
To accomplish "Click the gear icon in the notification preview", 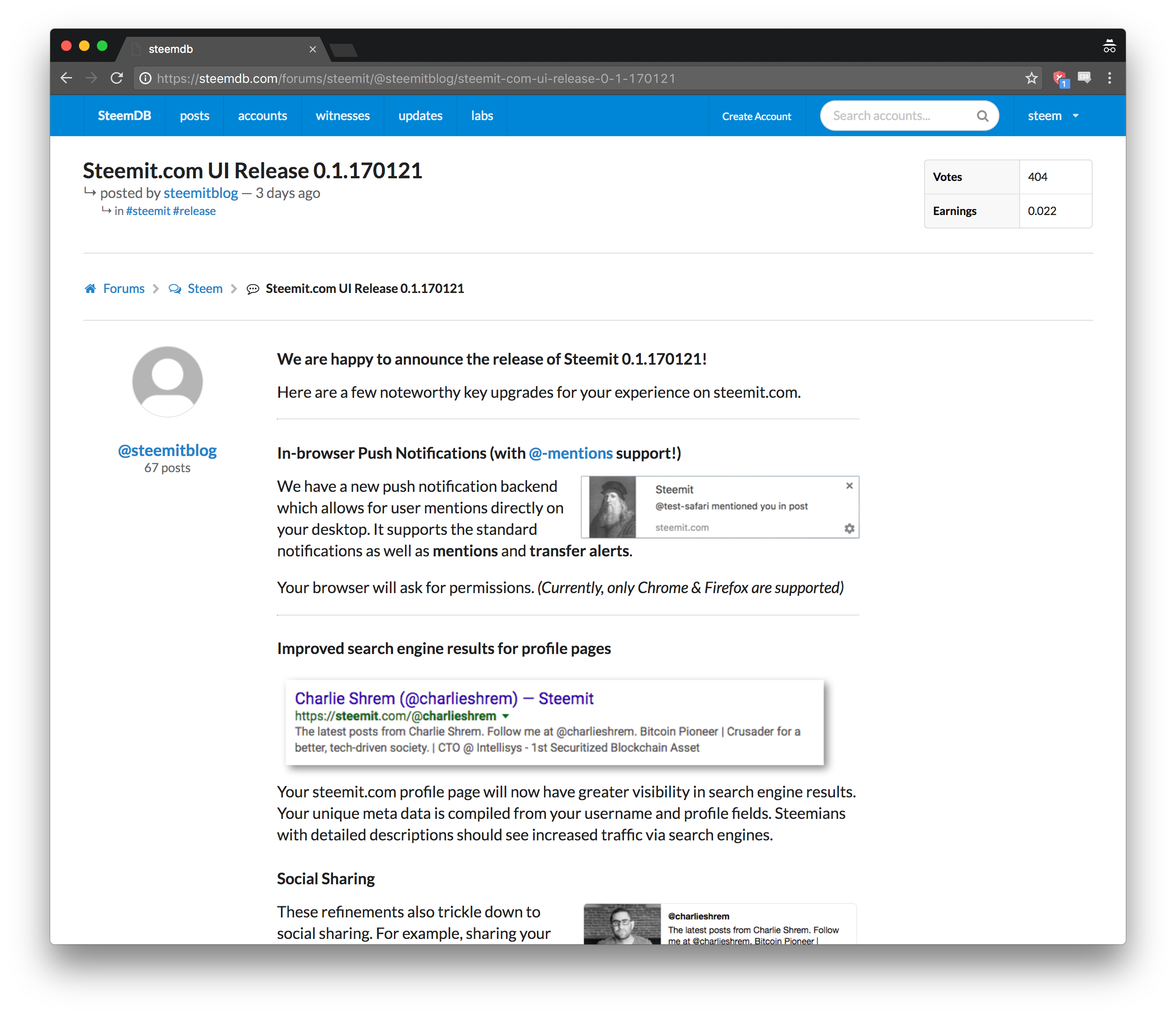I will (849, 528).
